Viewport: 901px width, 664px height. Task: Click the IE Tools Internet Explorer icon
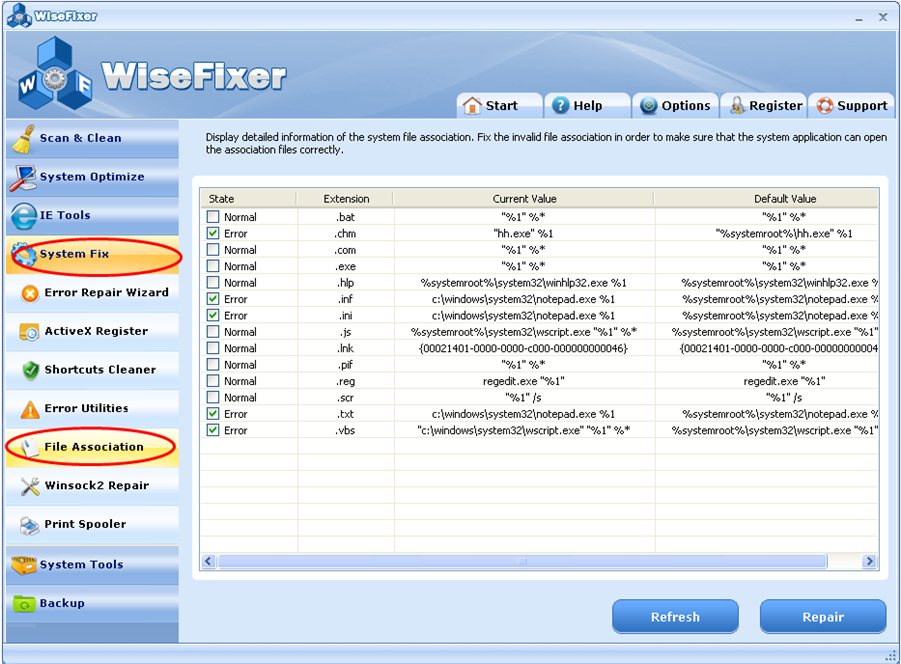pos(24,216)
